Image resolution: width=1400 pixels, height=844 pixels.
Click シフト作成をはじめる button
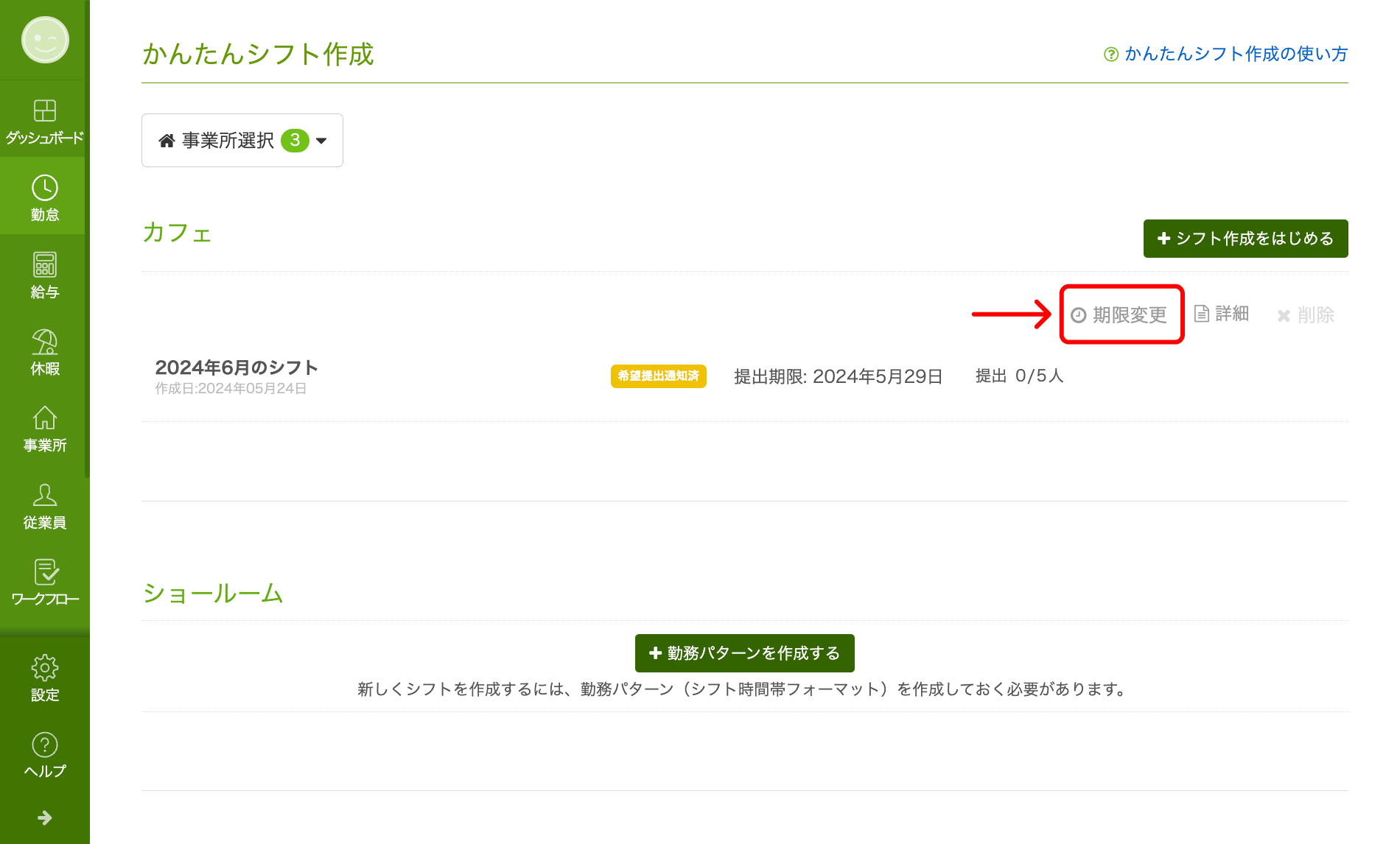pos(1245,239)
